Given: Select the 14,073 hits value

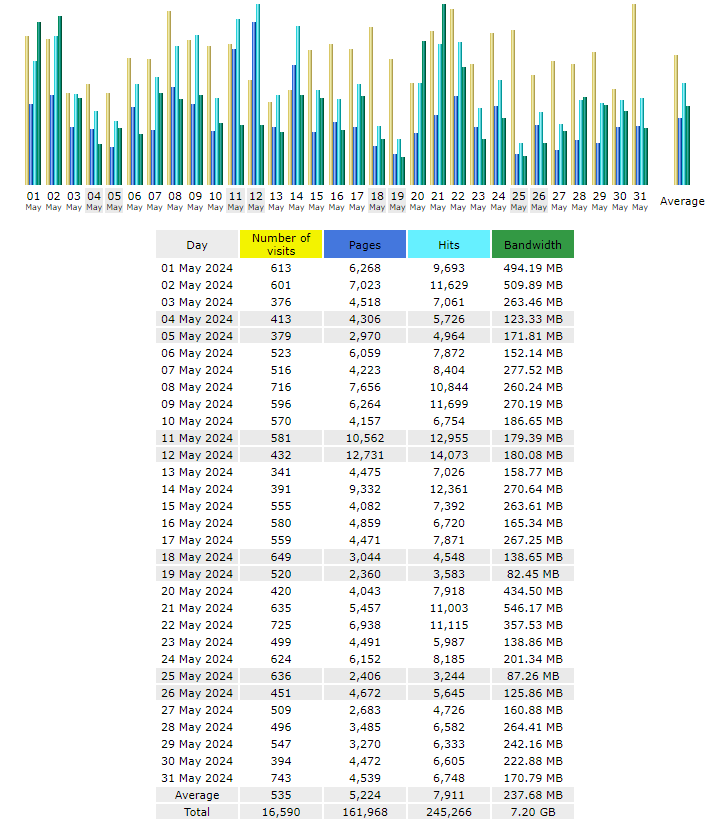Looking at the screenshot, I should 448,455.
